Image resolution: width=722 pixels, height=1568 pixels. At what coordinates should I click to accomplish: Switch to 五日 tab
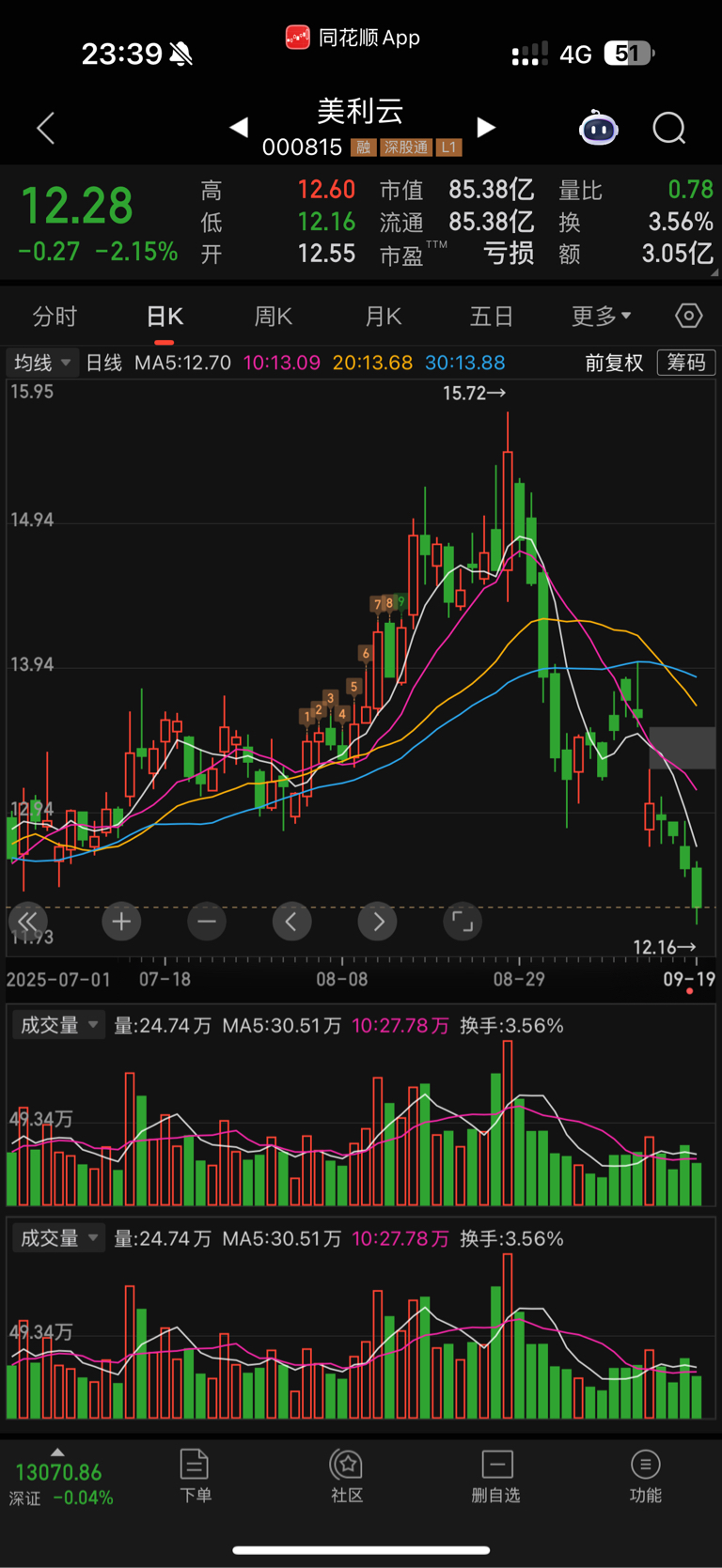click(492, 317)
